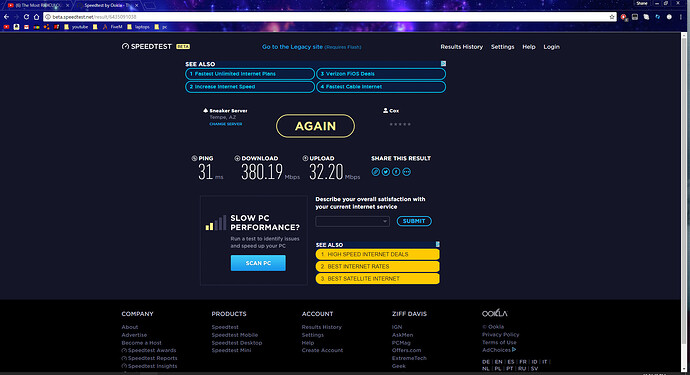The width and height of the screenshot is (690, 375).
Task: Go to the Legacy site link
Action: pyautogui.click(x=292, y=47)
